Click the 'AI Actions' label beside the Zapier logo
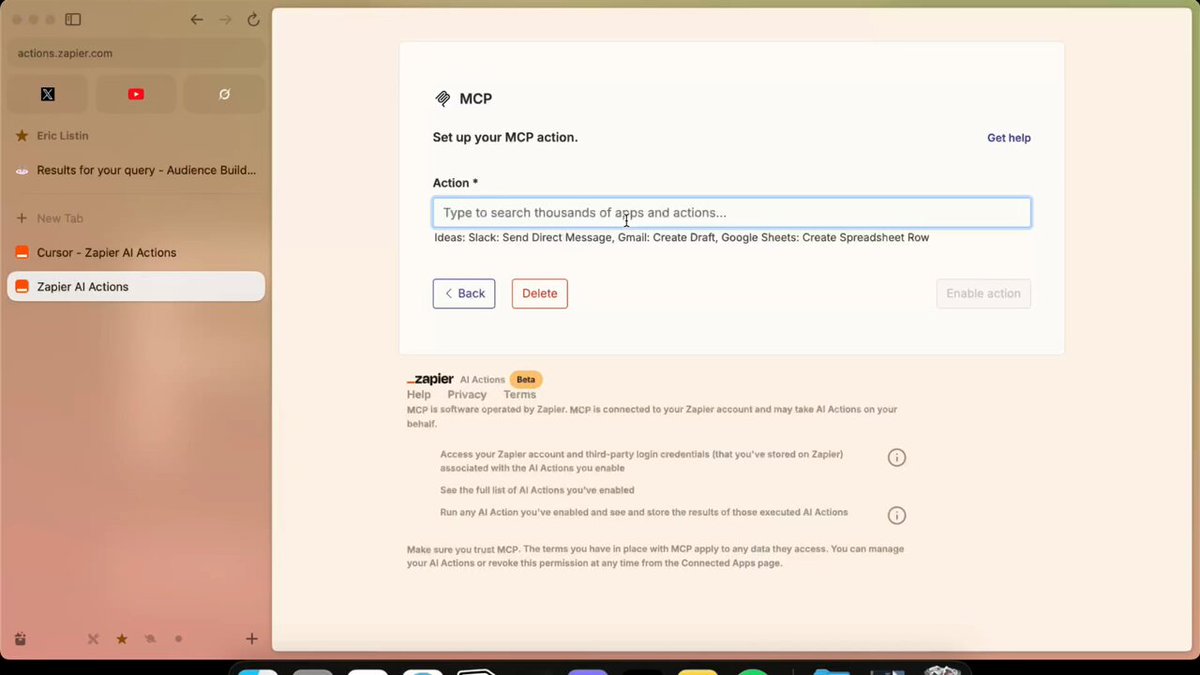The width and height of the screenshot is (1200, 675). point(482,380)
